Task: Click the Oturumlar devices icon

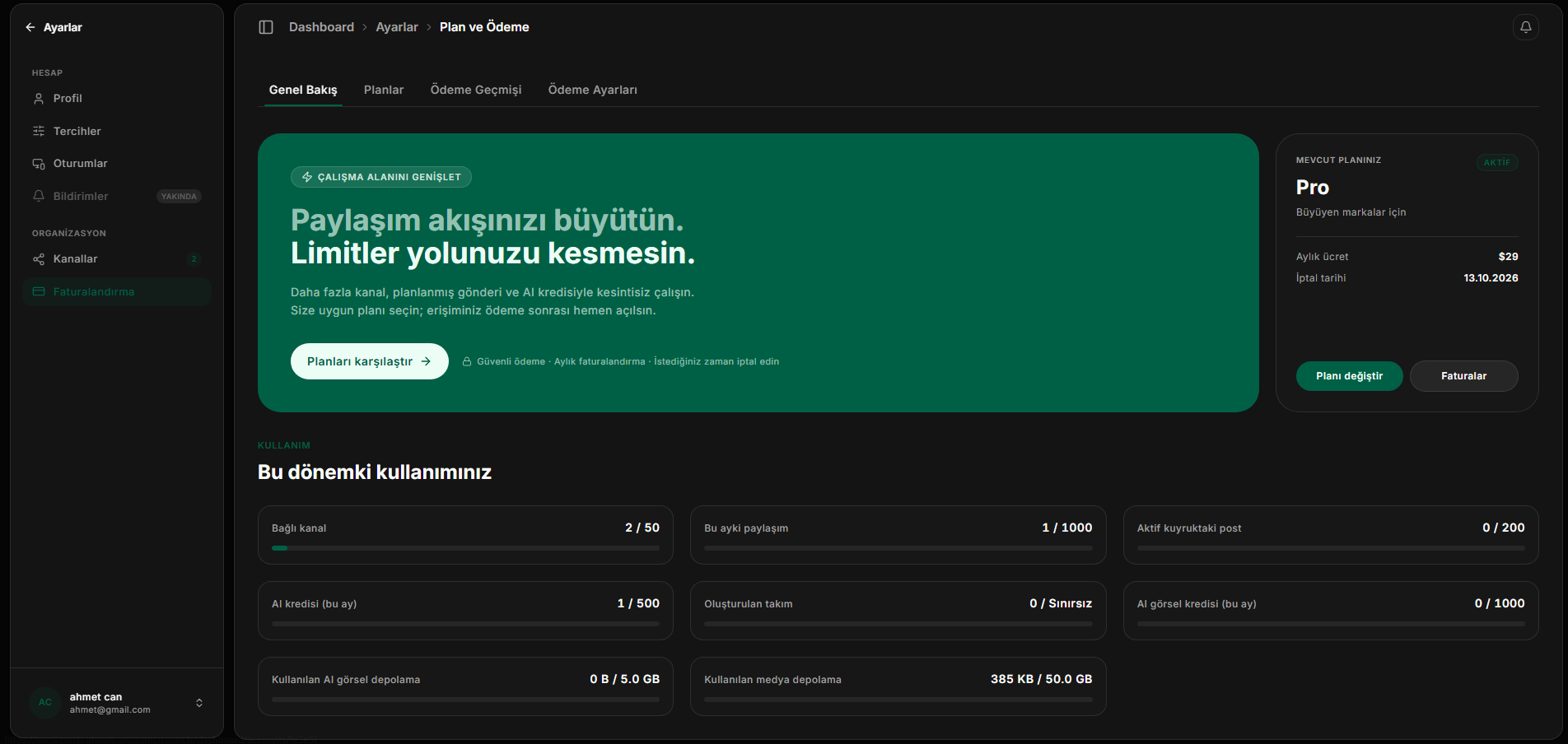Action: [39, 164]
